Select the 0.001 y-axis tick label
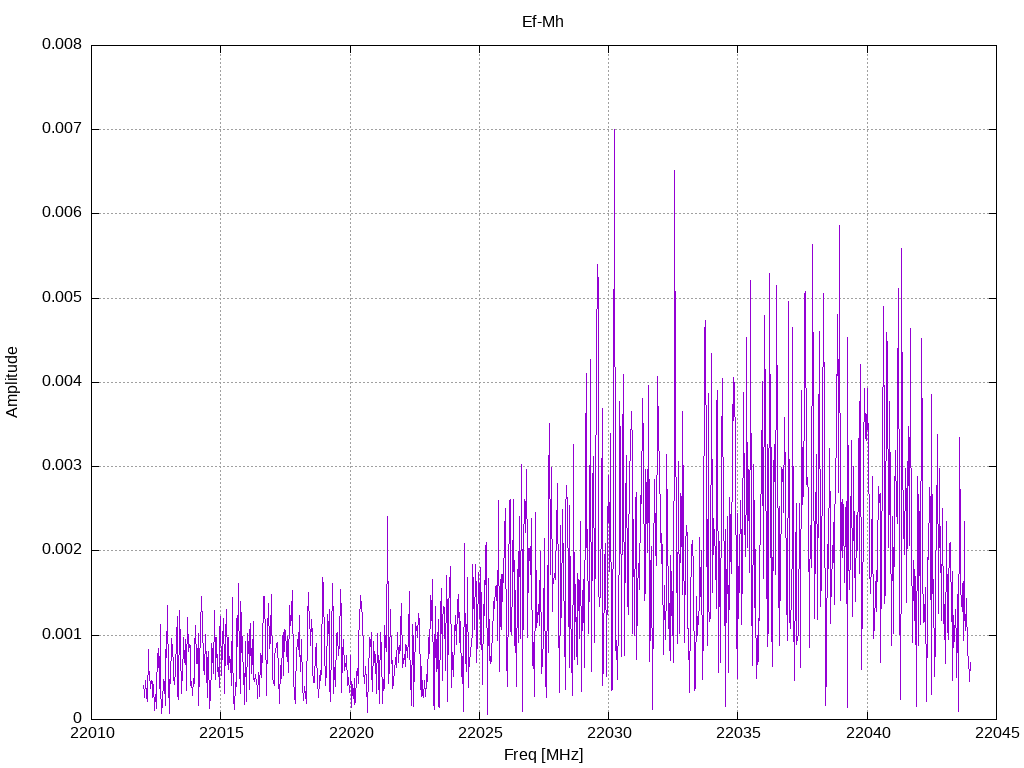 click(x=62, y=635)
